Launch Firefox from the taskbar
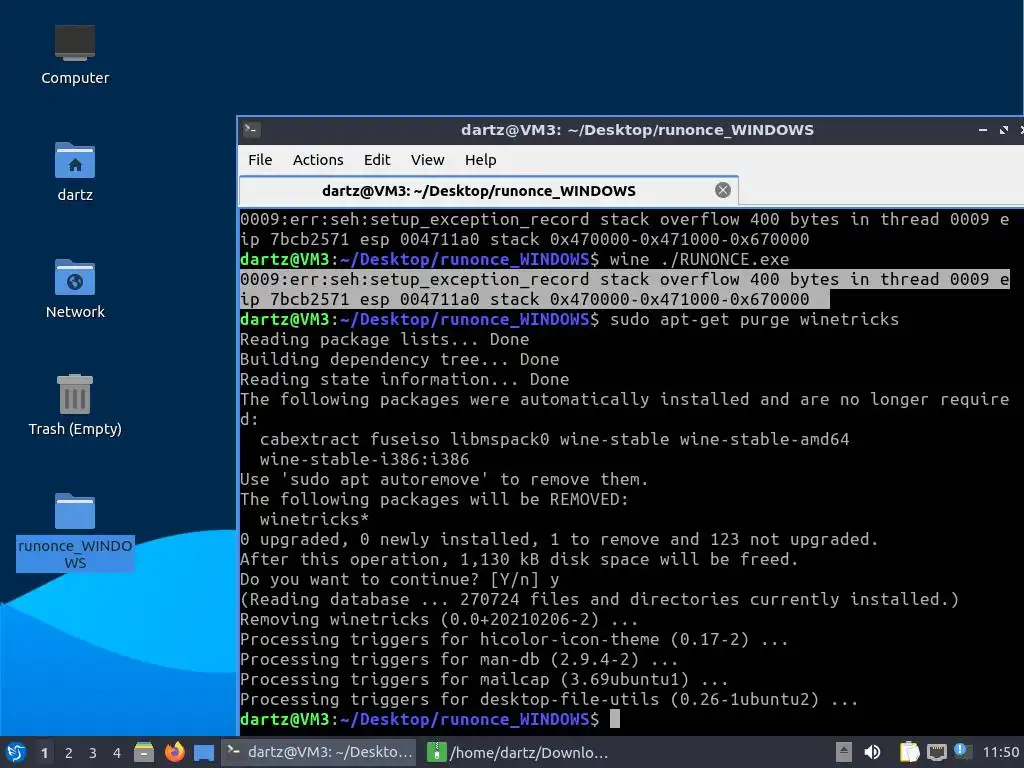Viewport: 1024px width, 768px height. [x=174, y=752]
